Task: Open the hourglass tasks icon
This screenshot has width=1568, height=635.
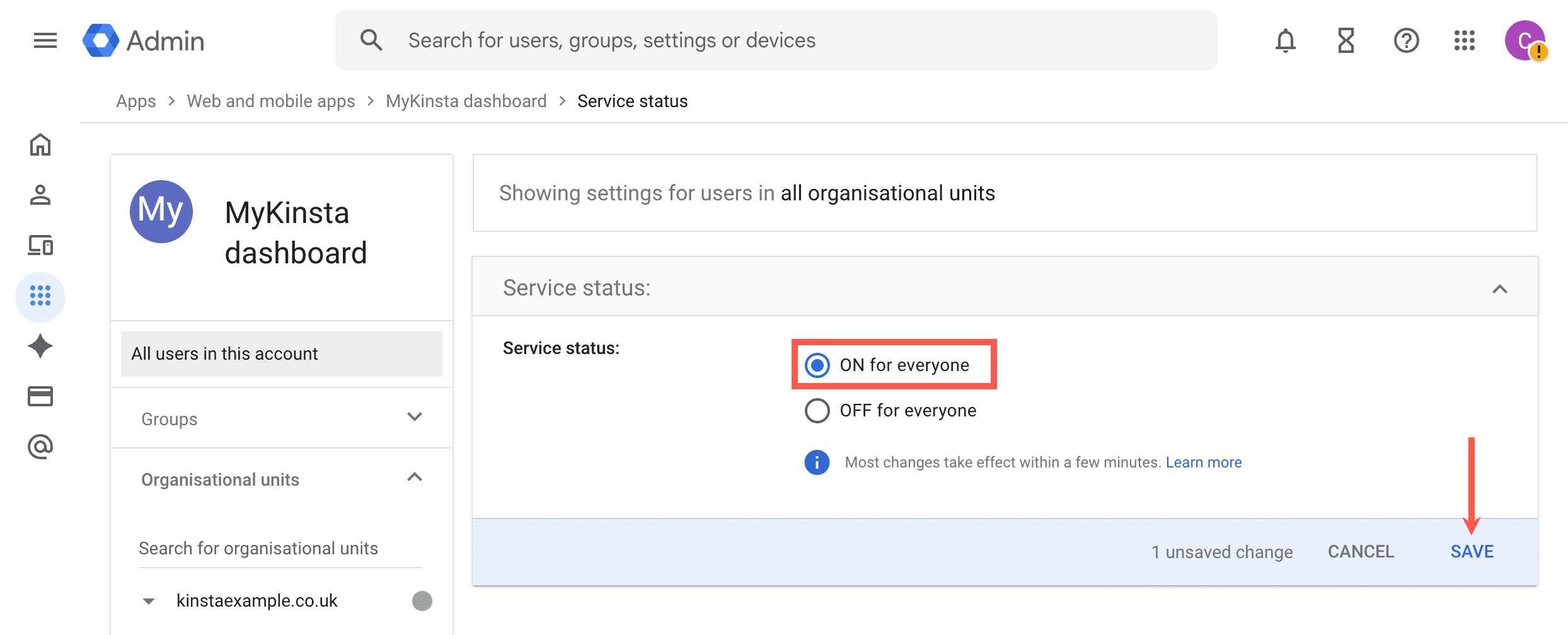Action: tap(1346, 41)
